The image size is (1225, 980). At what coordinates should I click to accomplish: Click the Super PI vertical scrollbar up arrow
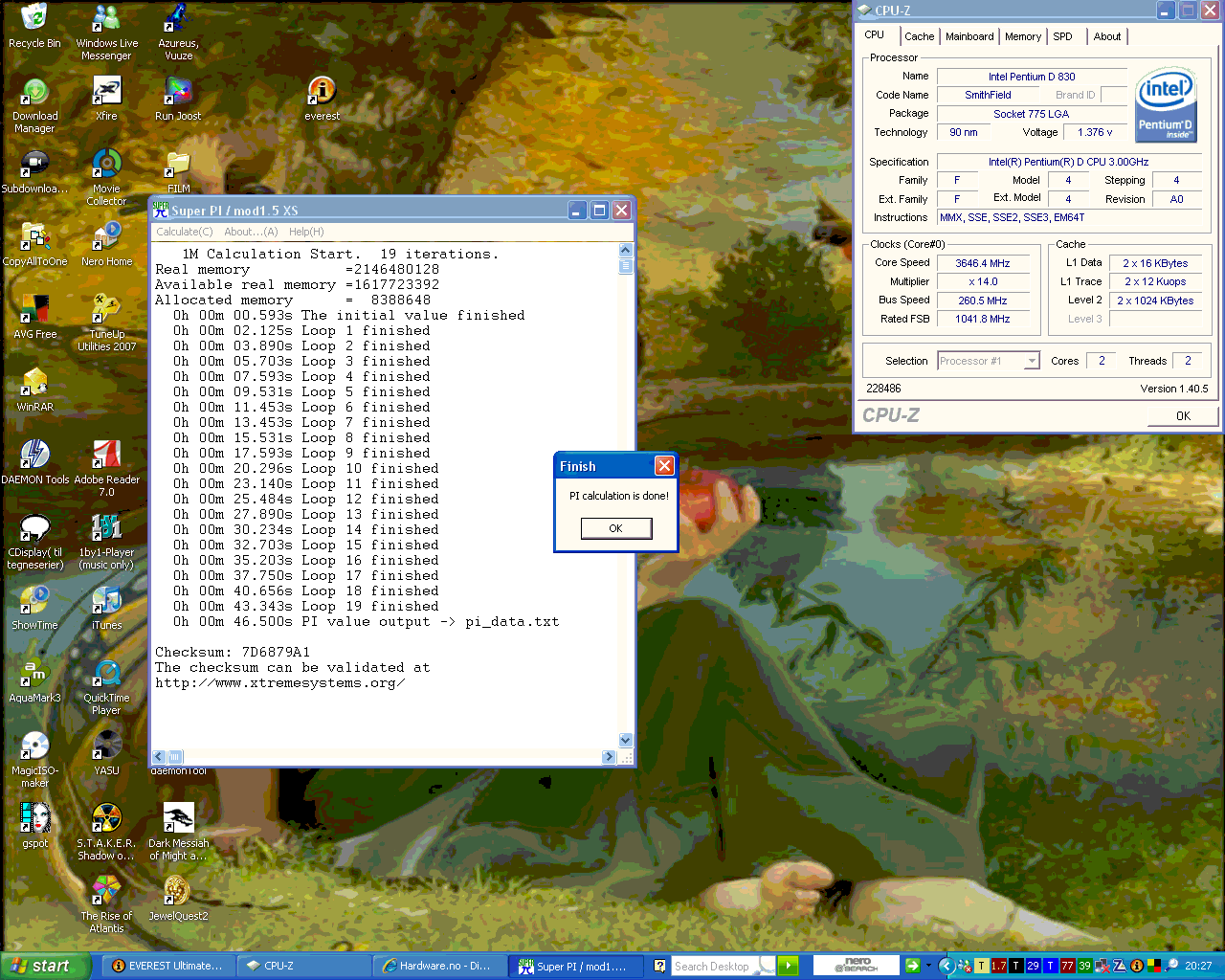point(626,251)
